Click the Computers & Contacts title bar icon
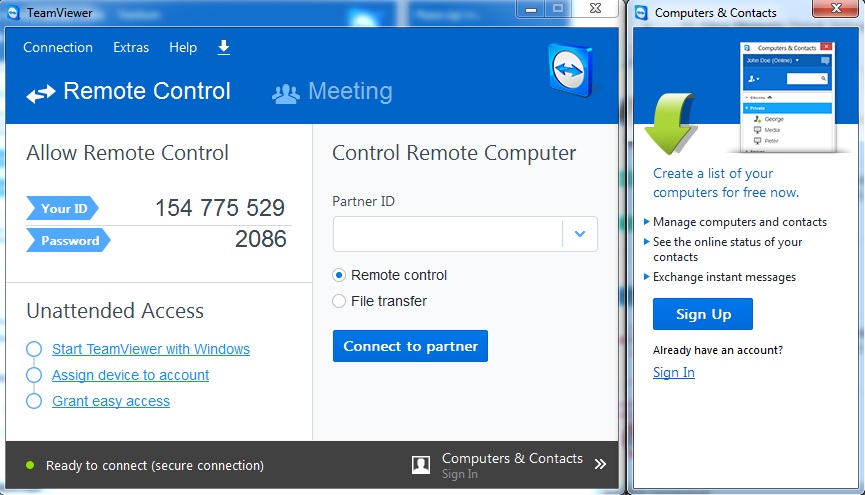This screenshot has height=495, width=865. point(640,12)
